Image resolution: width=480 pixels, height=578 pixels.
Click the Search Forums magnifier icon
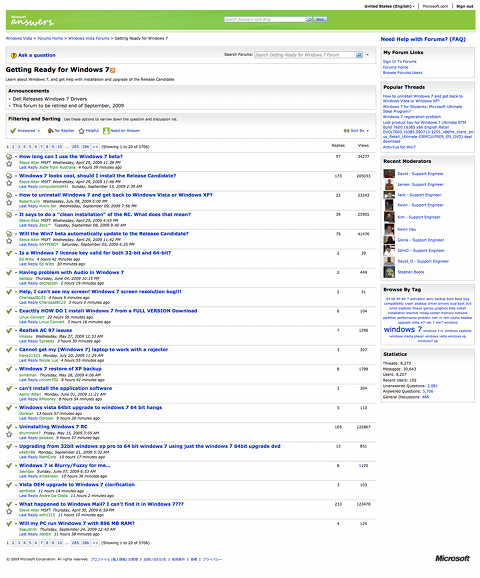pyautogui.click(x=359, y=55)
